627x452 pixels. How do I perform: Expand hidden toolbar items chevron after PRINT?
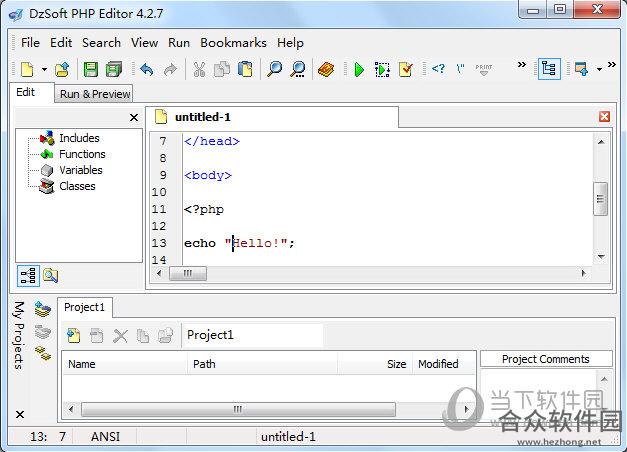pyautogui.click(x=521, y=64)
